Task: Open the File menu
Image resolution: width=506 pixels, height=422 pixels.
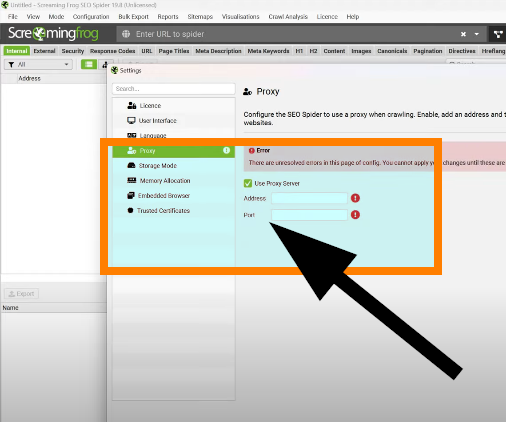Action: (13, 16)
